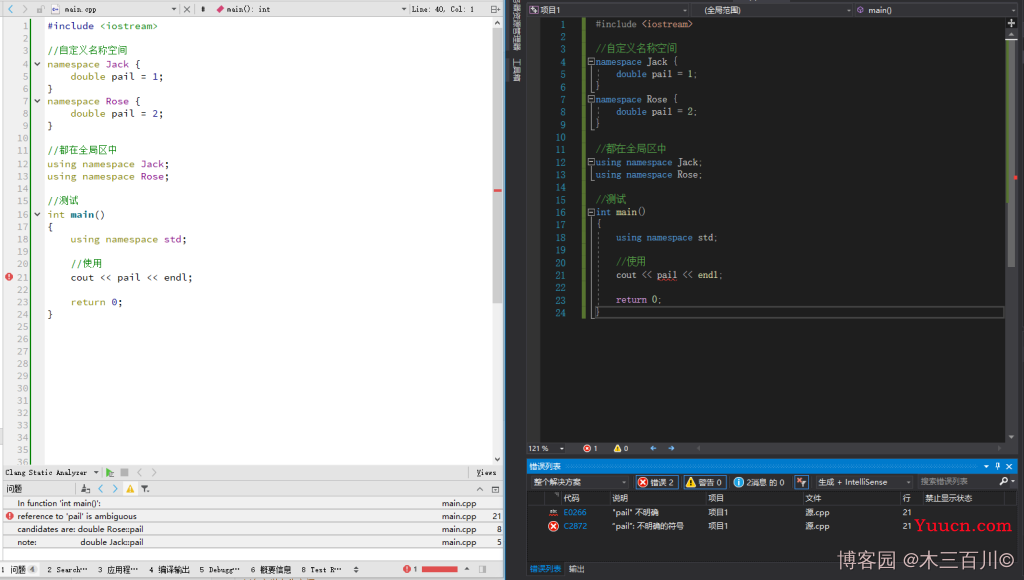Collapse namespace Rose fold in Qt Creator
The image size is (1024, 580).
tap(37, 101)
